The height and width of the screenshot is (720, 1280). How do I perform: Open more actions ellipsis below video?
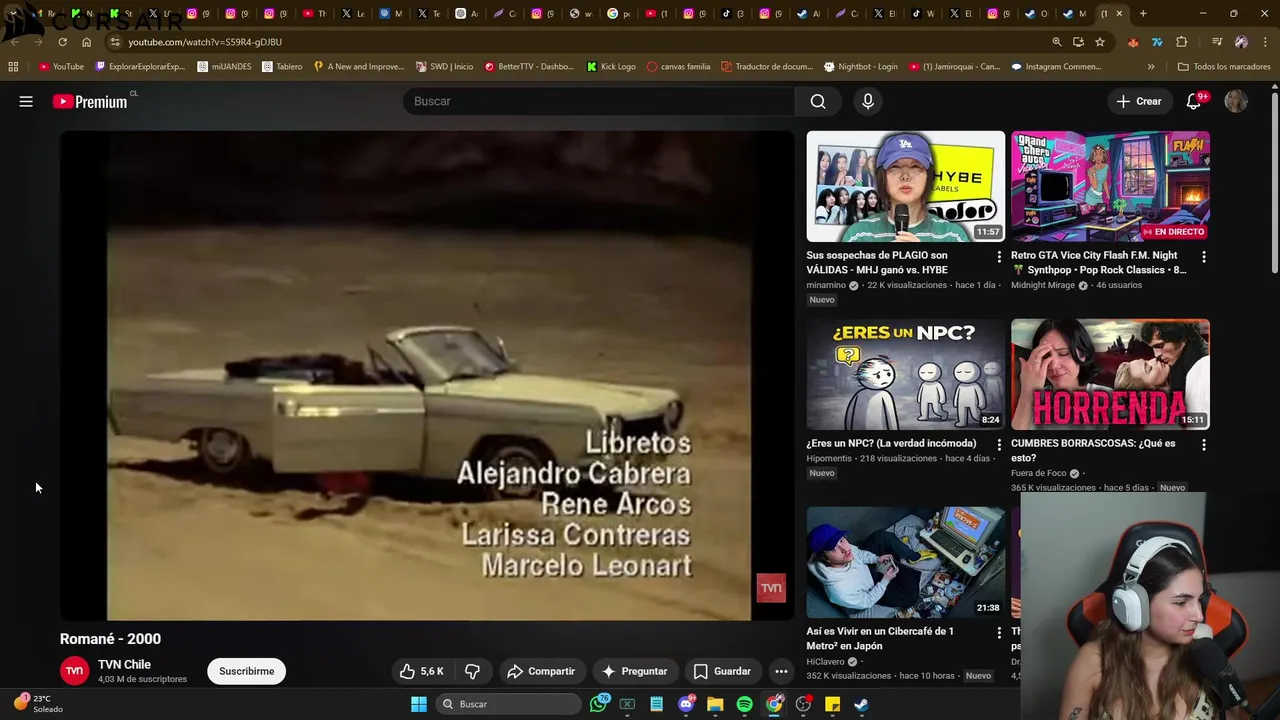781,671
